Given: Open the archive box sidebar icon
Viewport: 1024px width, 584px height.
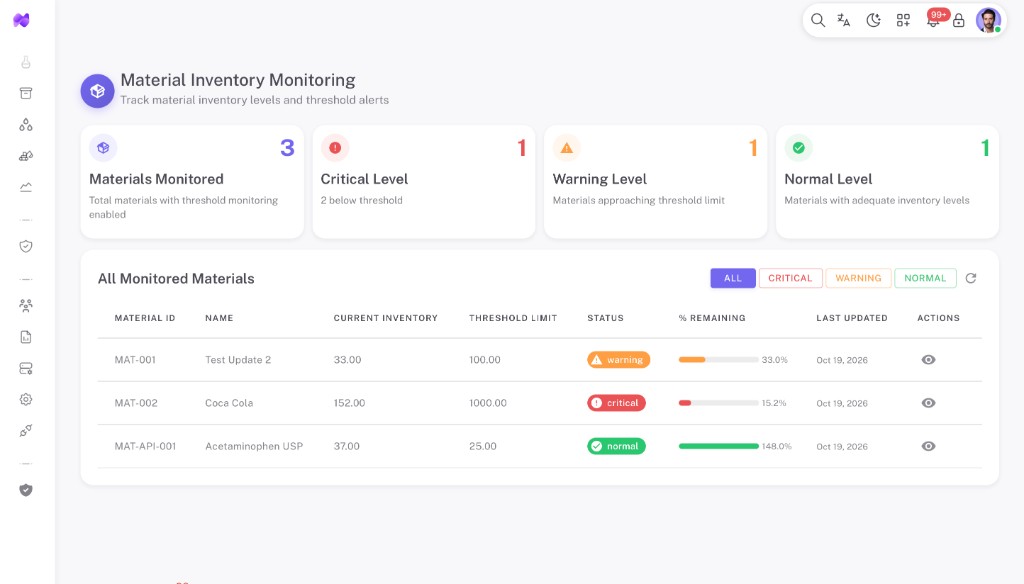Looking at the screenshot, I should point(25,93).
